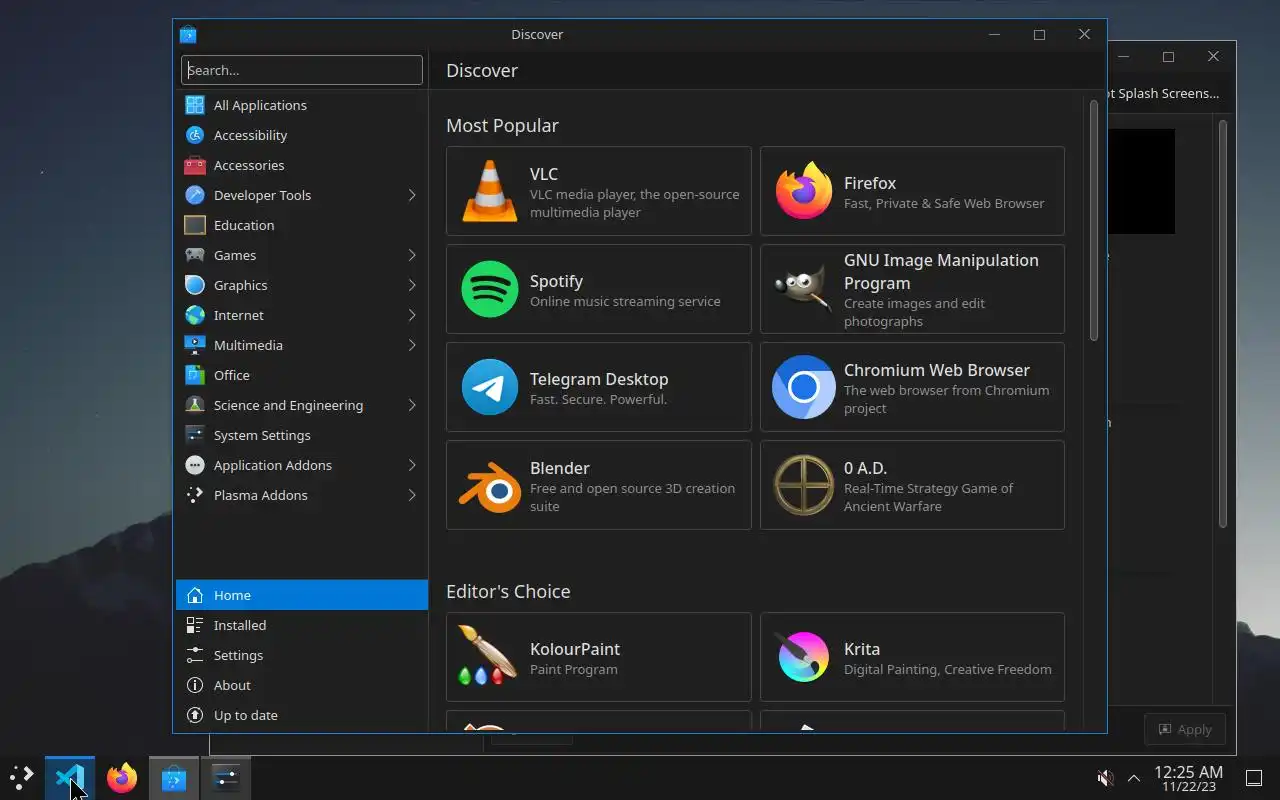Click the Office category icon
Viewport: 1280px width, 800px height.
pos(195,375)
